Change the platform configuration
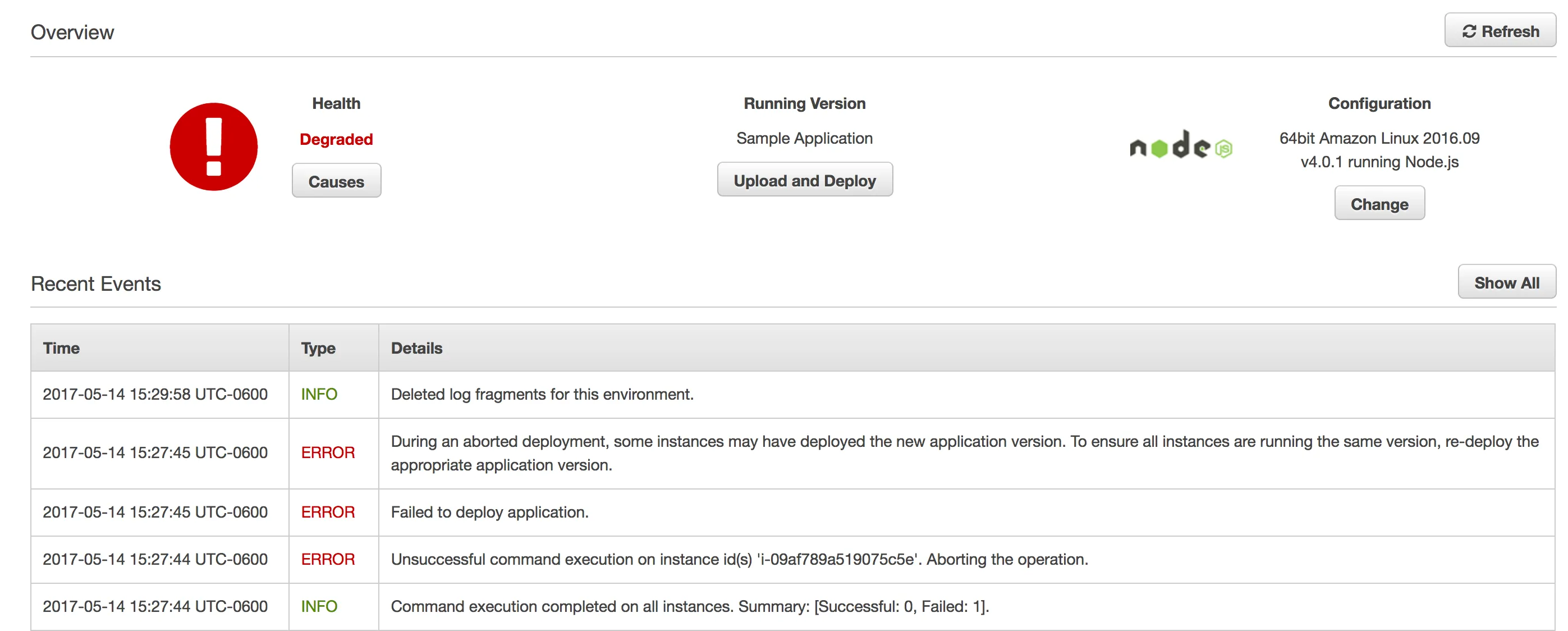The width and height of the screenshot is (1568, 631). [1379, 204]
